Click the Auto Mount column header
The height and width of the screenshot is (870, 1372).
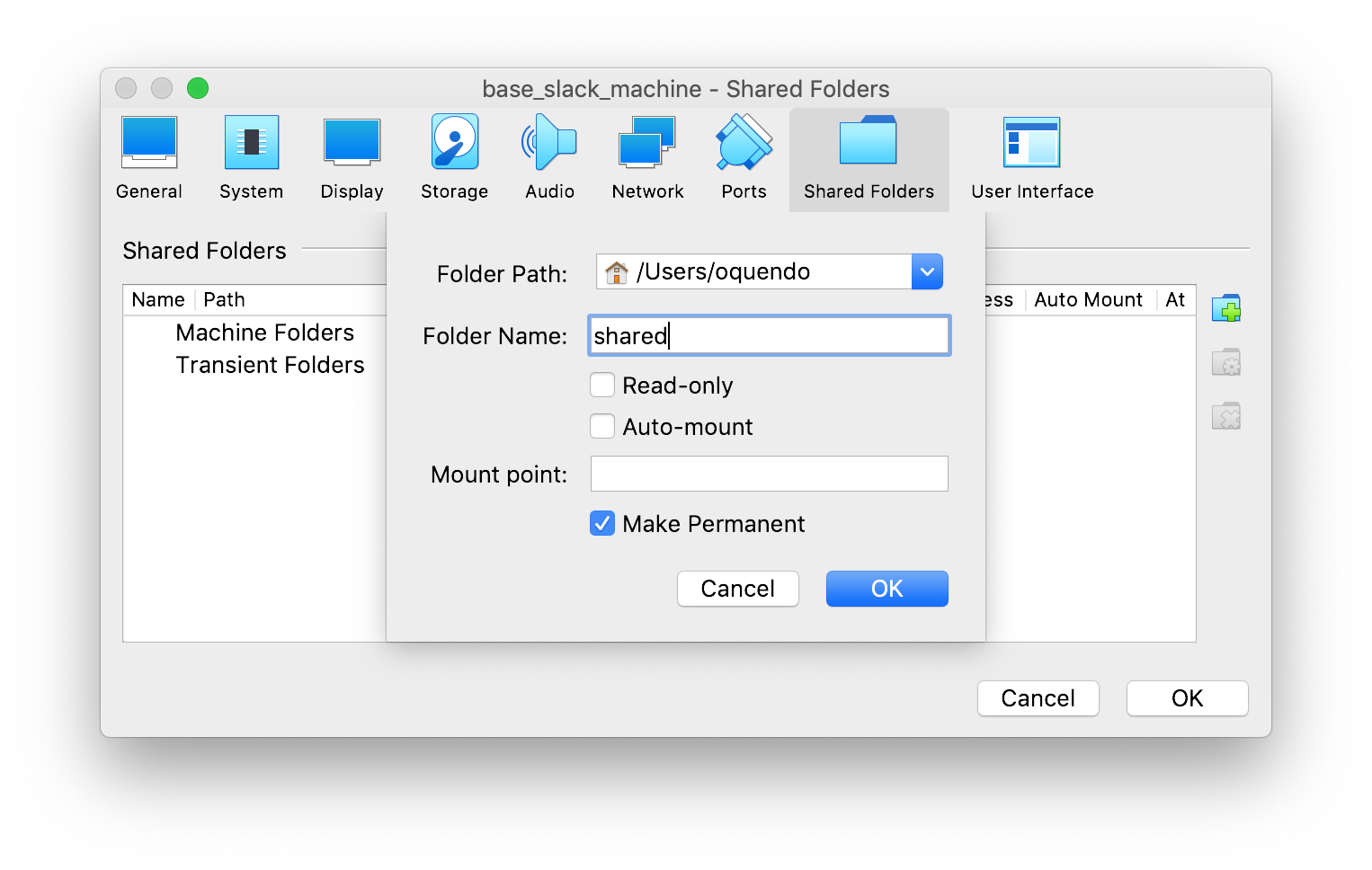(1089, 299)
